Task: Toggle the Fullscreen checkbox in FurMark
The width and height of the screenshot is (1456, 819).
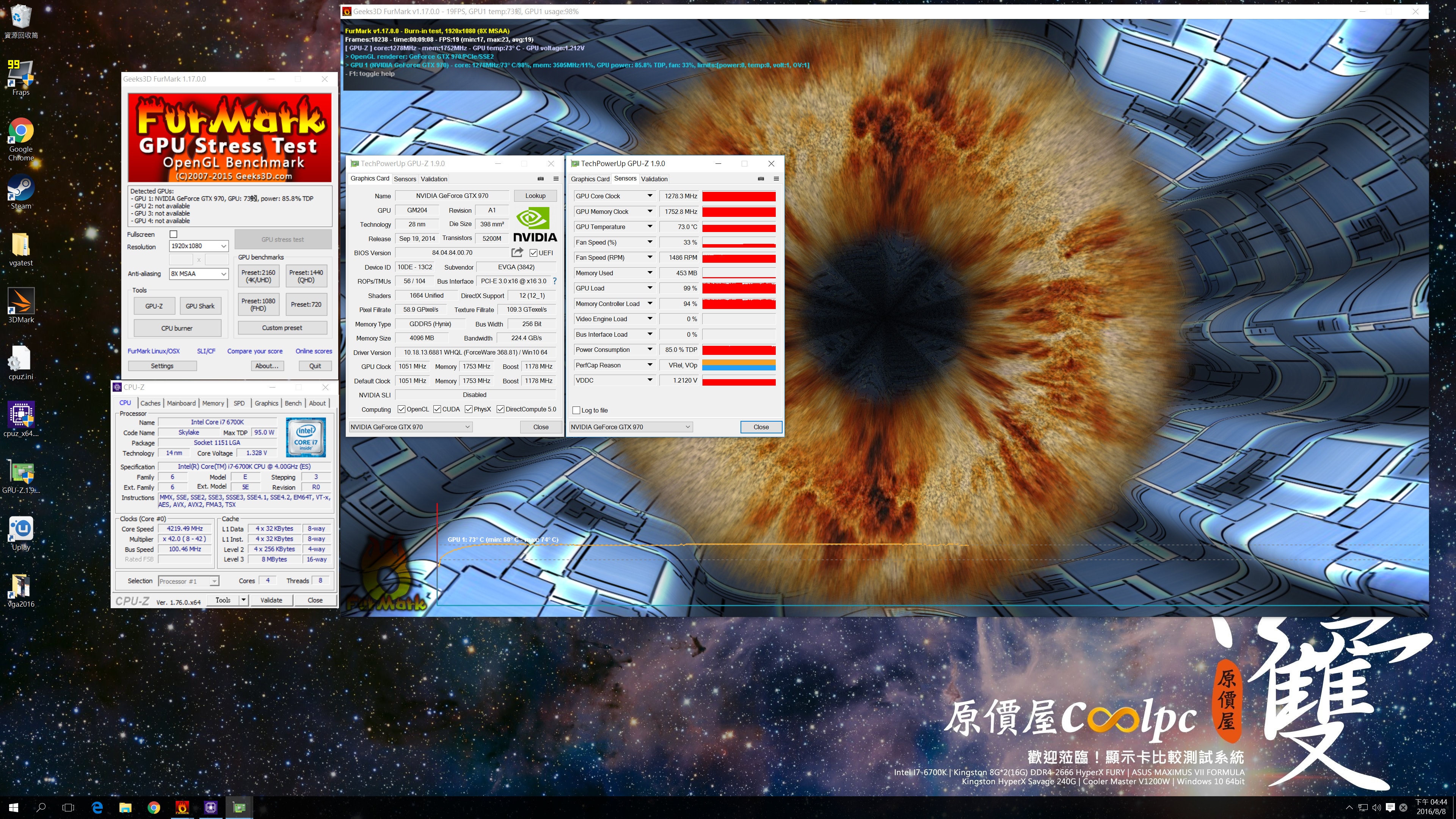Action: click(x=174, y=234)
